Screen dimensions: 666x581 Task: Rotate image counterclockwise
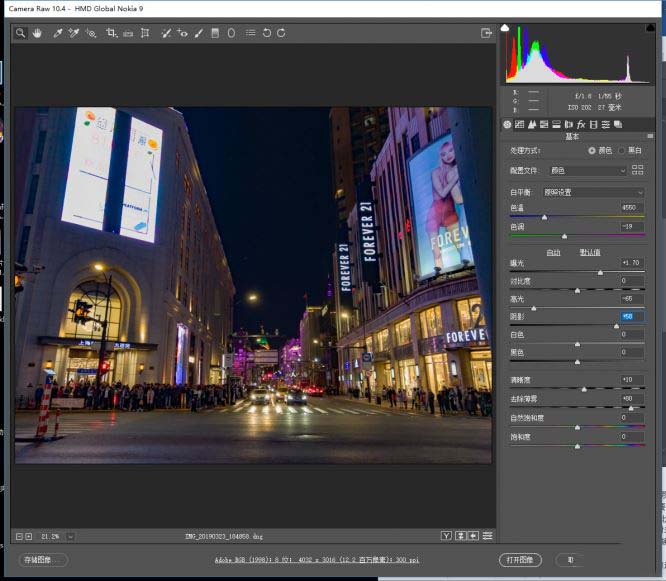266,33
